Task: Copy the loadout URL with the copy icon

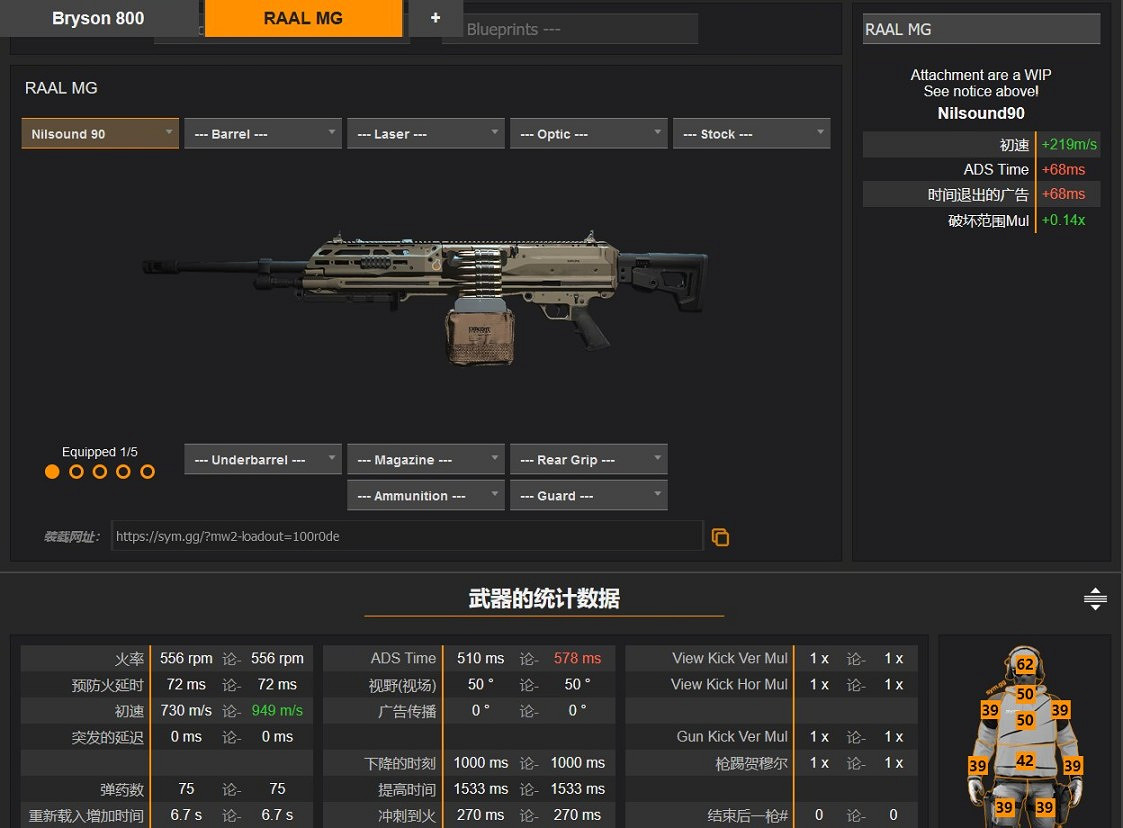Action: pos(720,537)
